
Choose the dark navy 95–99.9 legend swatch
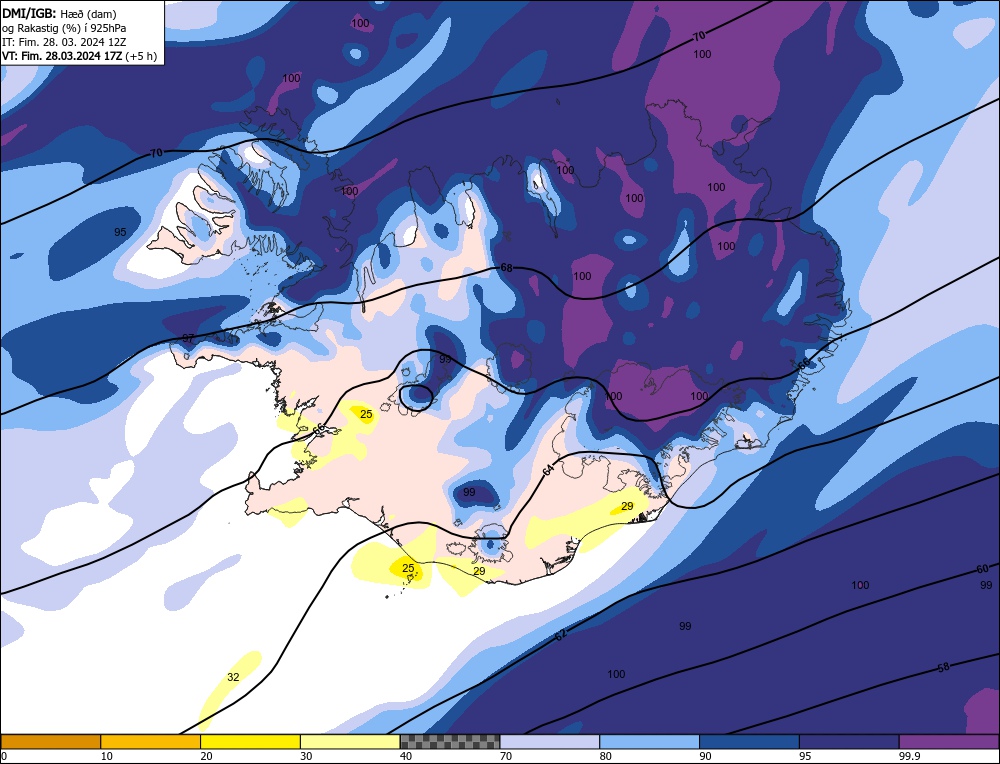coord(849,741)
